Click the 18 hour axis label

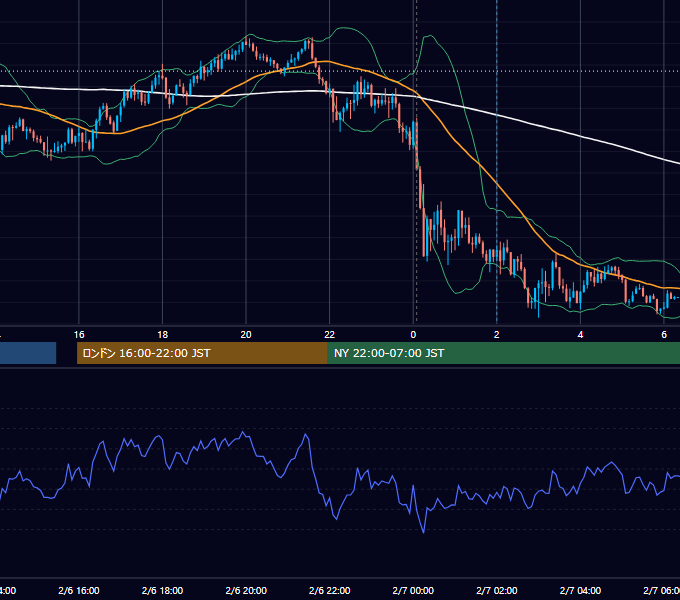point(163,335)
